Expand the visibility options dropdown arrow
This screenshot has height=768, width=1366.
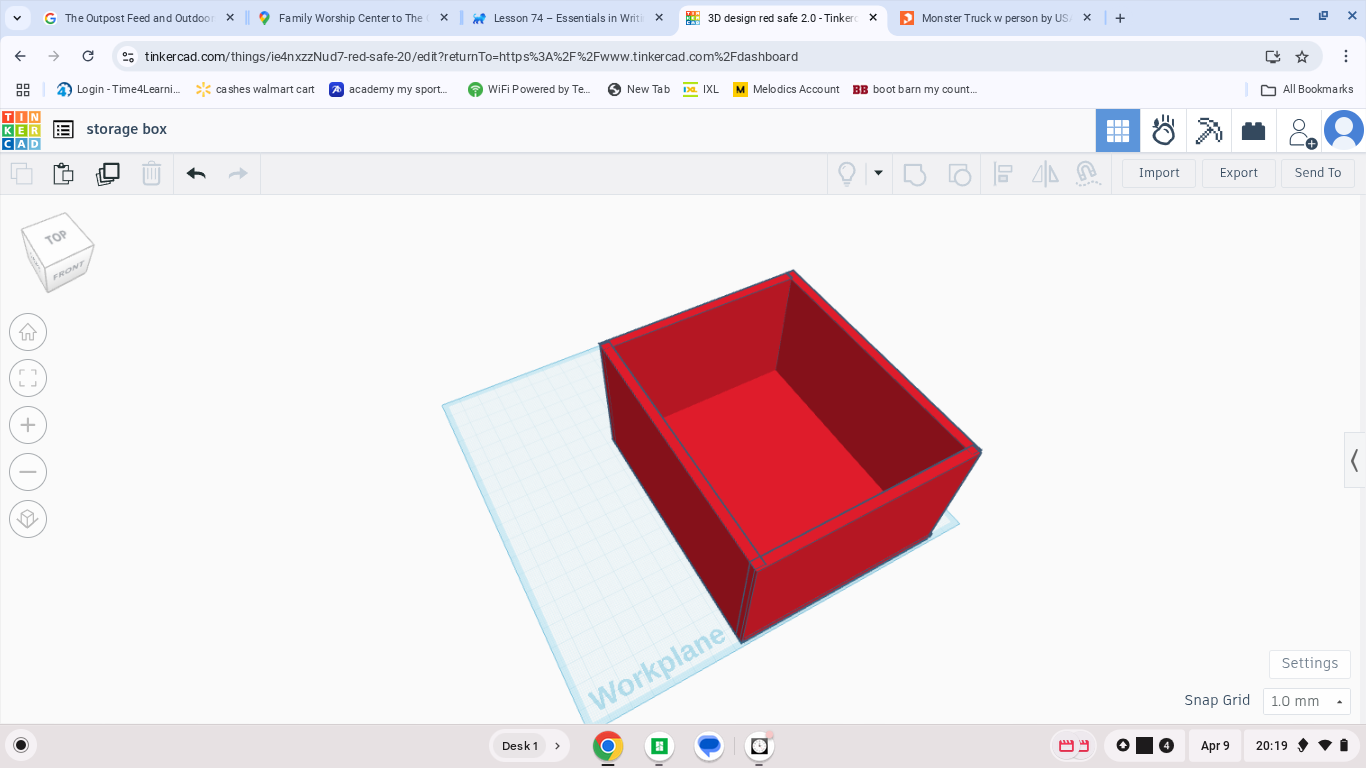(878, 173)
